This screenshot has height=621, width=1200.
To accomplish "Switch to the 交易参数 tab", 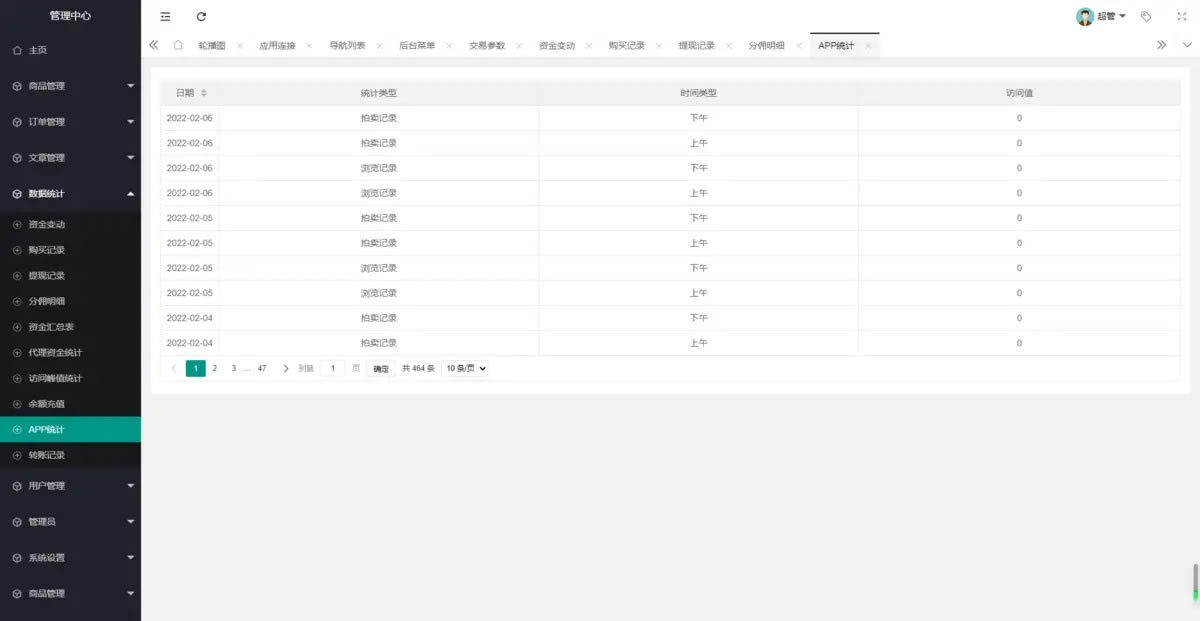I will pyautogui.click(x=487, y=46).
